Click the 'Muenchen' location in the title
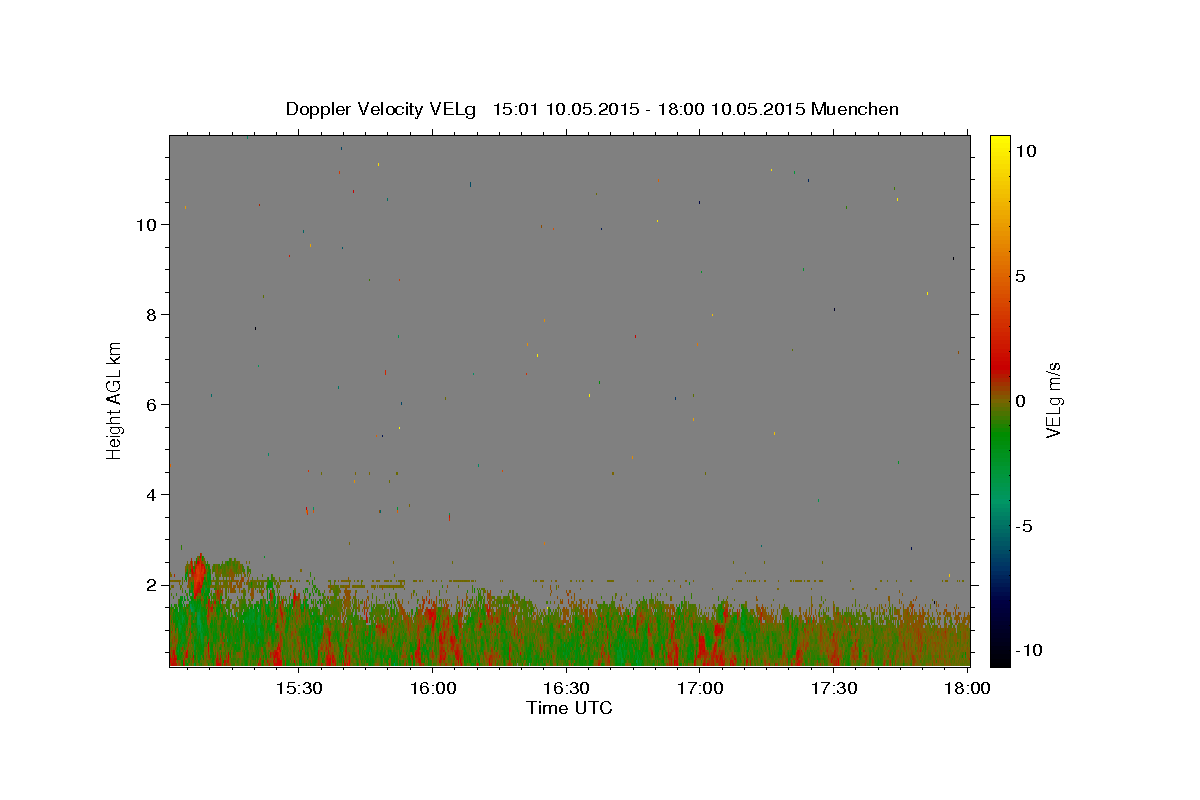This screenshot has height=800, width=1200. [855, 109]
